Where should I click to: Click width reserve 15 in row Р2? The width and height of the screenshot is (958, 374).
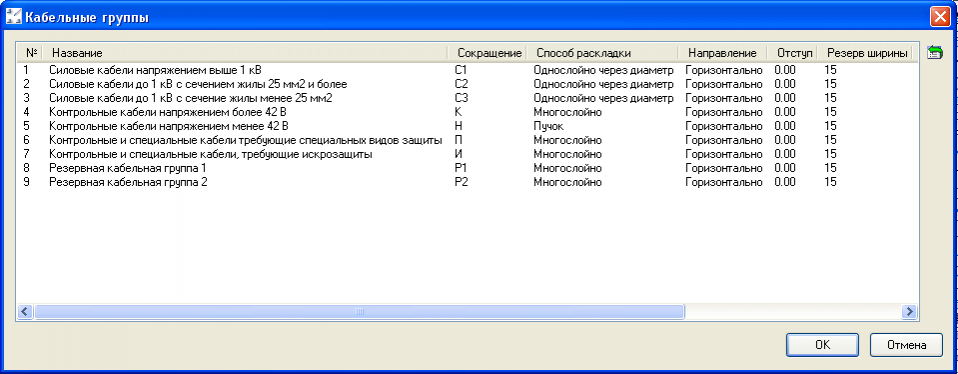pos(830,182)
